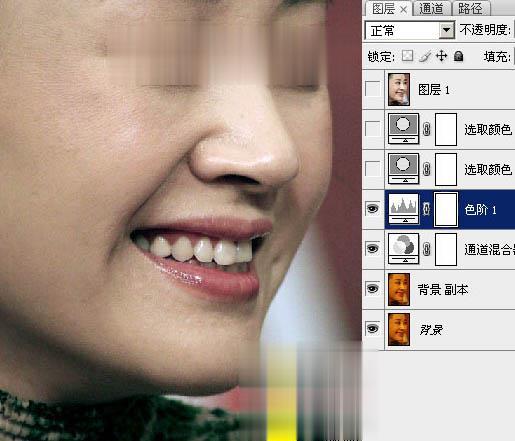Click the lock all padlock icon

pos(459,56)
